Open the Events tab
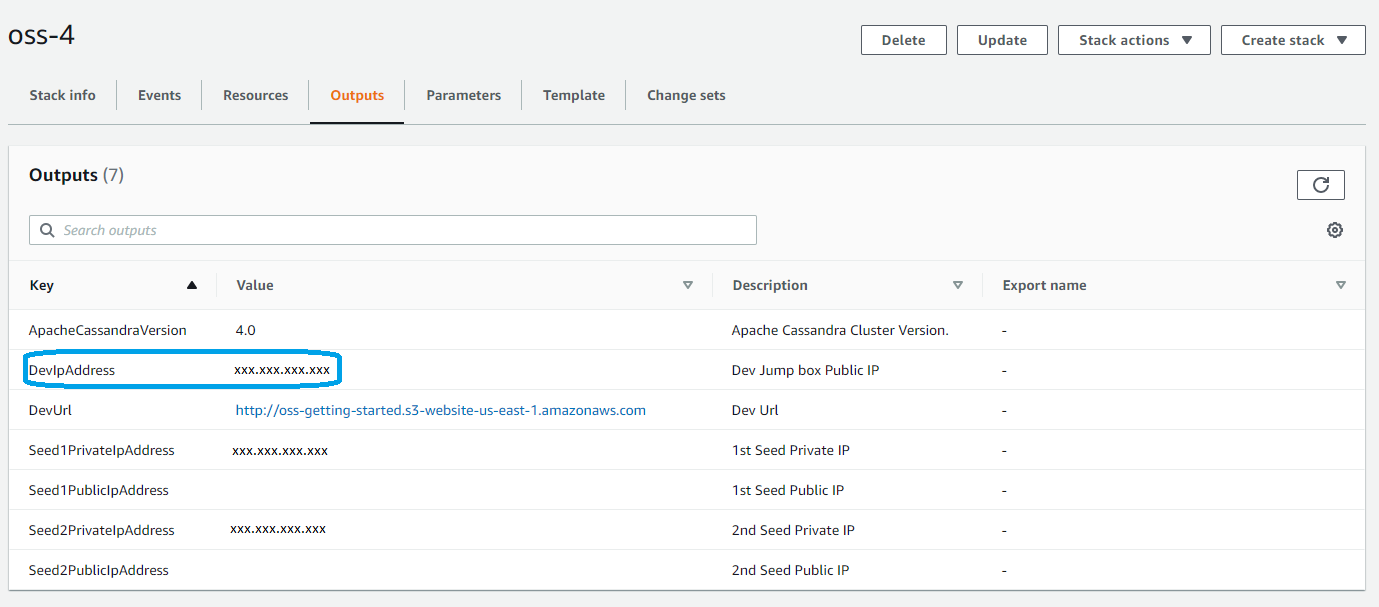Screen dimensions: 1379x607 [x=159, y=95]
